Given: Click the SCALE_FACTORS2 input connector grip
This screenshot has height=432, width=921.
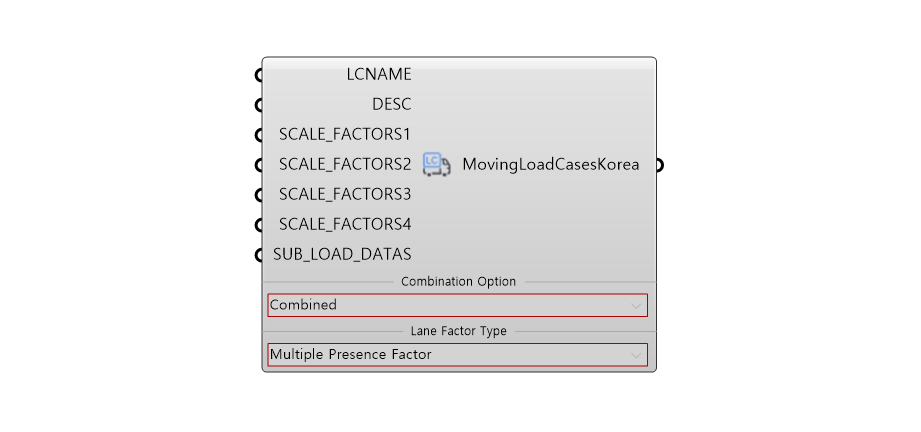Looking at the screenshot, I should click(259, 165).
